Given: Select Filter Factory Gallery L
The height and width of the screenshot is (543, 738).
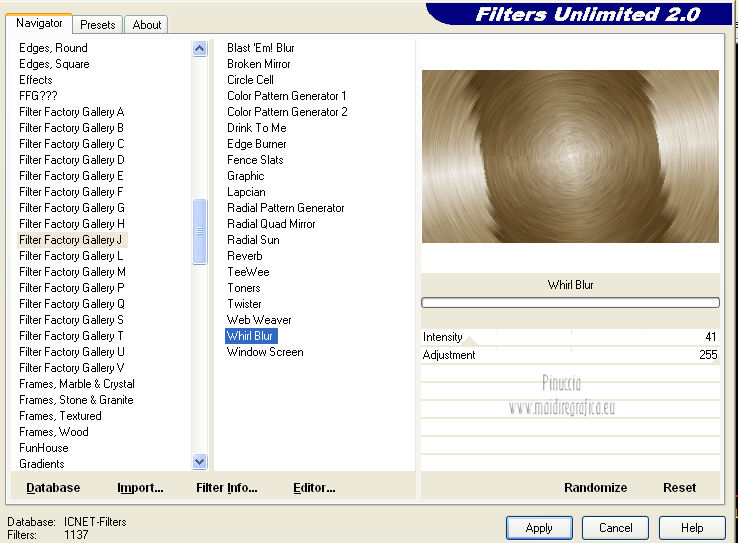Looking at the screenshot, I should (72, 256).
